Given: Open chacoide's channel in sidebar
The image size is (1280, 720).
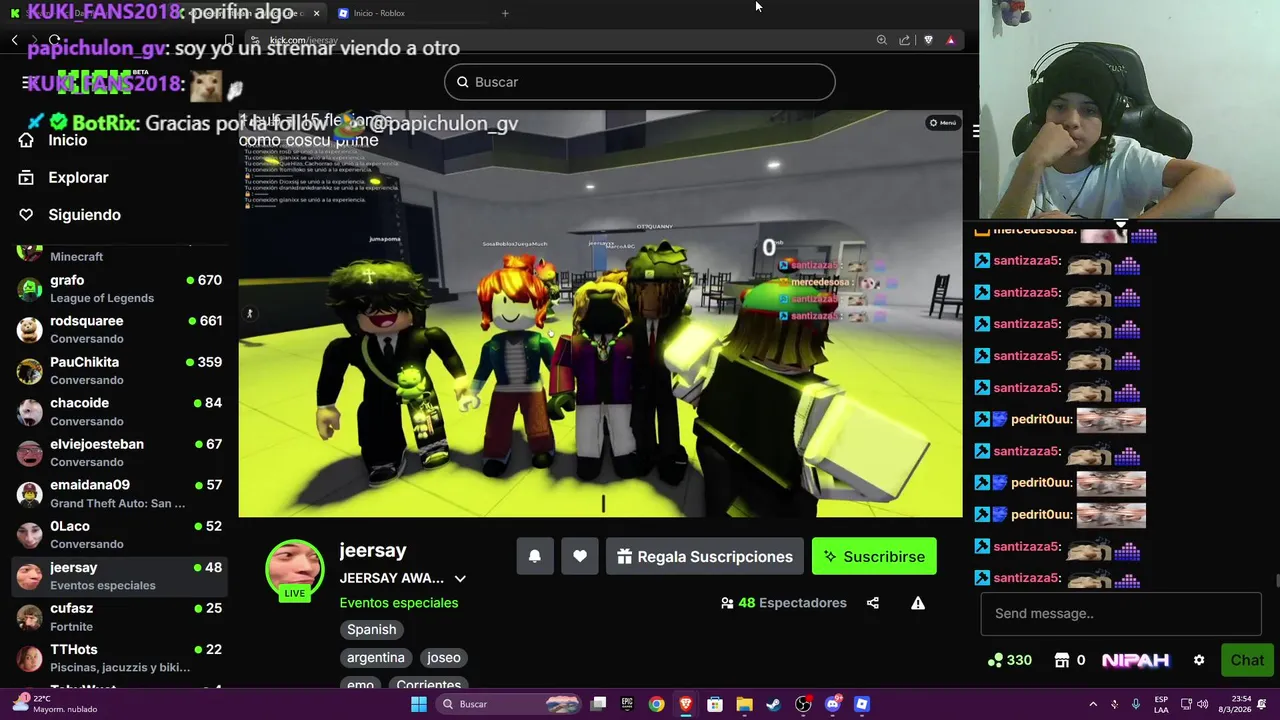Looking at the screenshot, I should 119,412.
